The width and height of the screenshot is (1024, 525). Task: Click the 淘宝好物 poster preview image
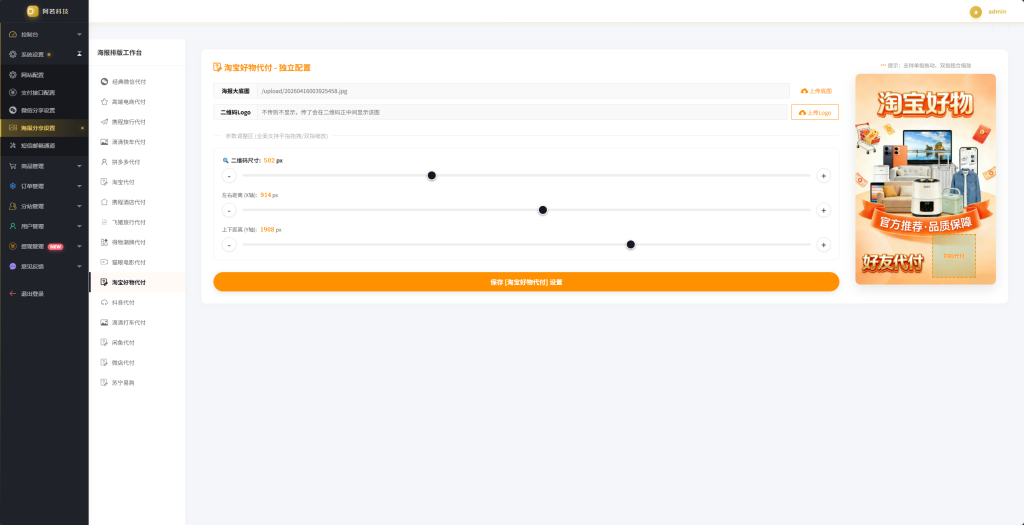pyautogui.click(x=925, y=179)
